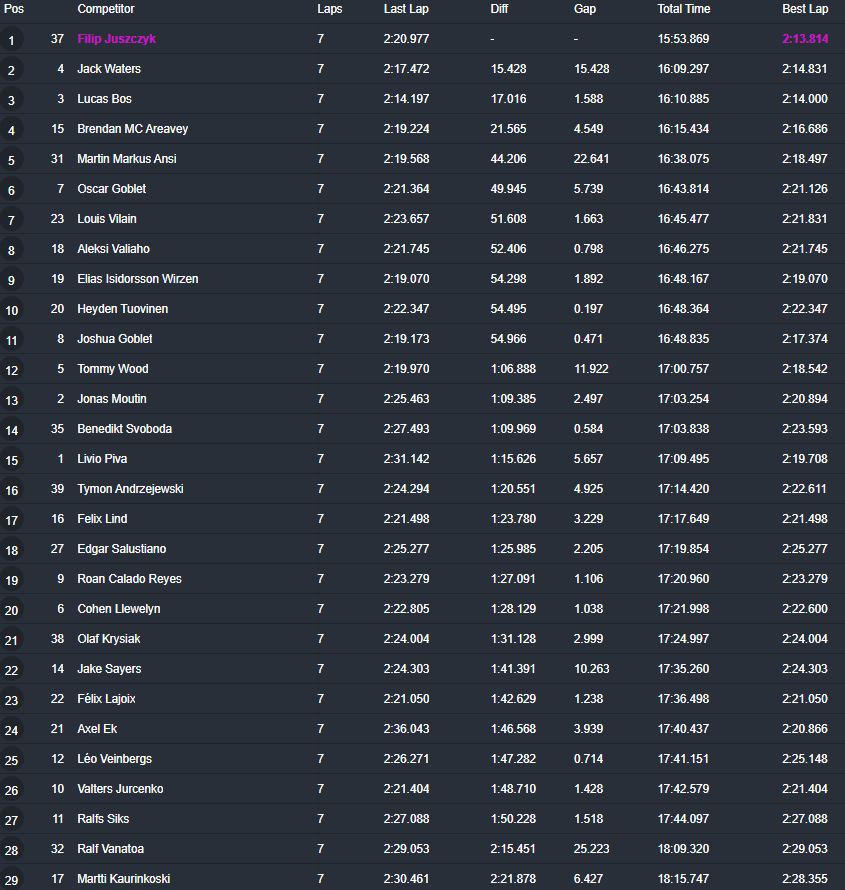Click position badge 15 circle

(11, 460)
